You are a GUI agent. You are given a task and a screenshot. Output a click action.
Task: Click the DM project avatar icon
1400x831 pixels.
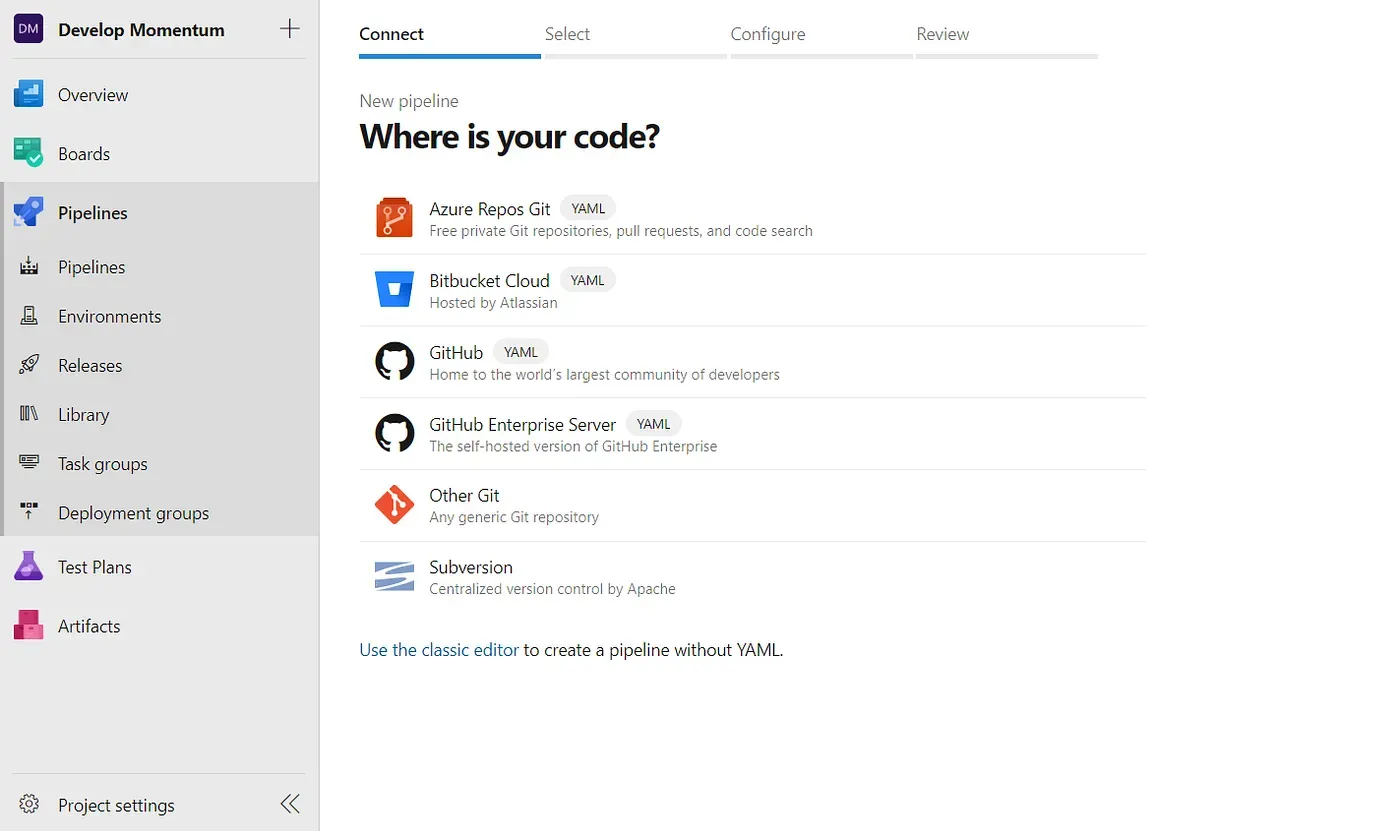point(28,29)
